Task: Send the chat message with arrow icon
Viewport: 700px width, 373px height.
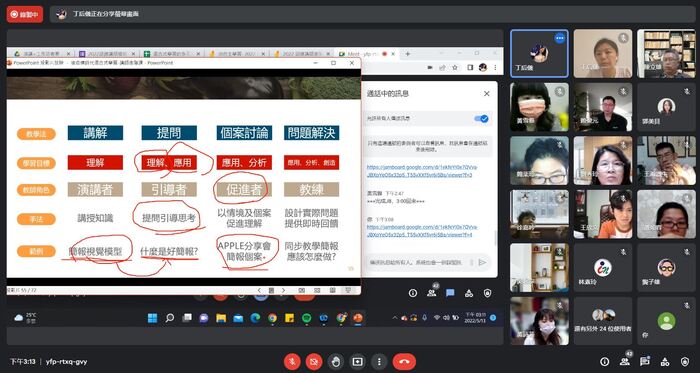Action: (482, 262)
